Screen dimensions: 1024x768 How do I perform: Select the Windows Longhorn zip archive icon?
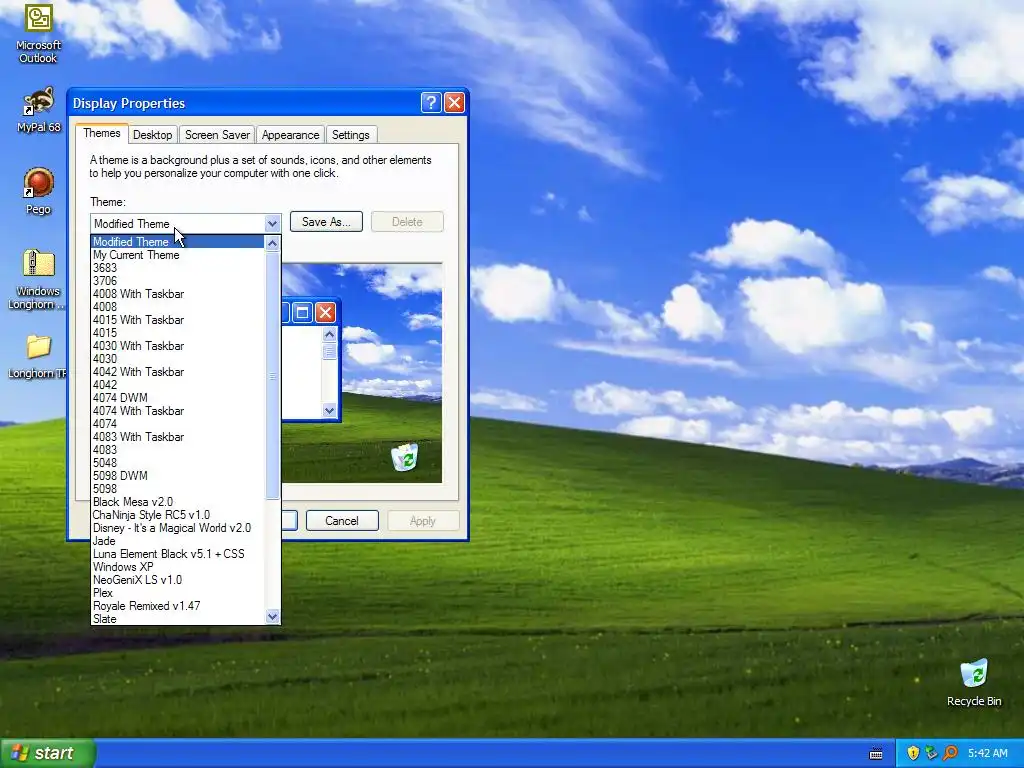point(38,280)
